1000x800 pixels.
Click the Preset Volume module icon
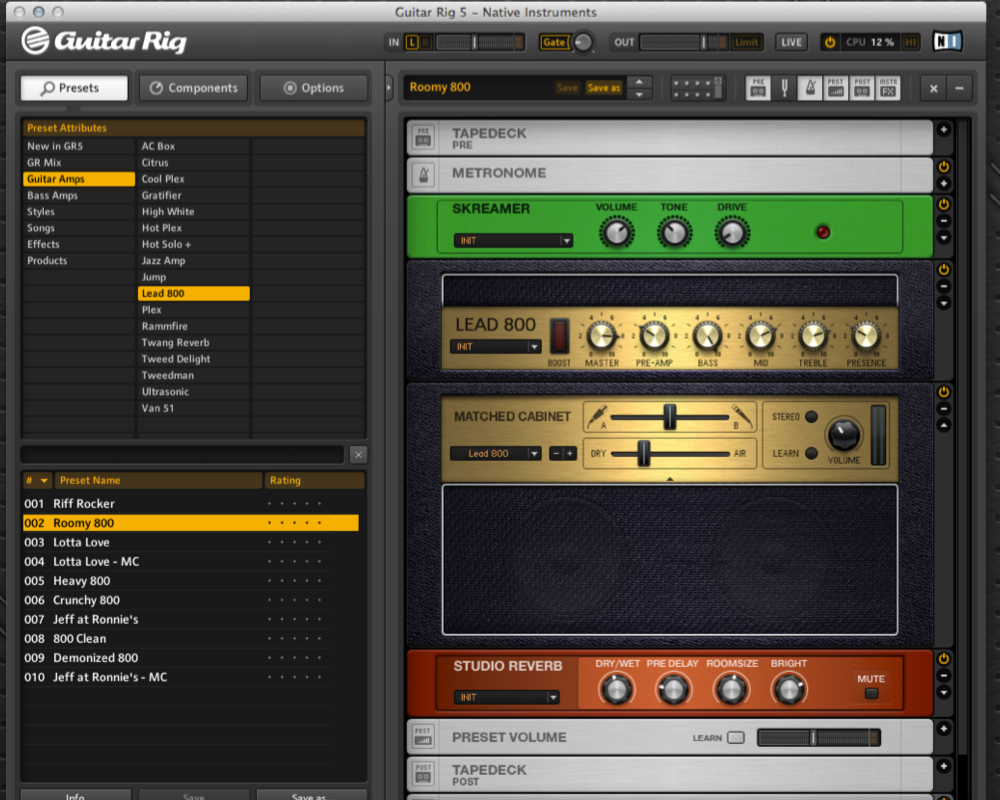click(x=423, y=736)
